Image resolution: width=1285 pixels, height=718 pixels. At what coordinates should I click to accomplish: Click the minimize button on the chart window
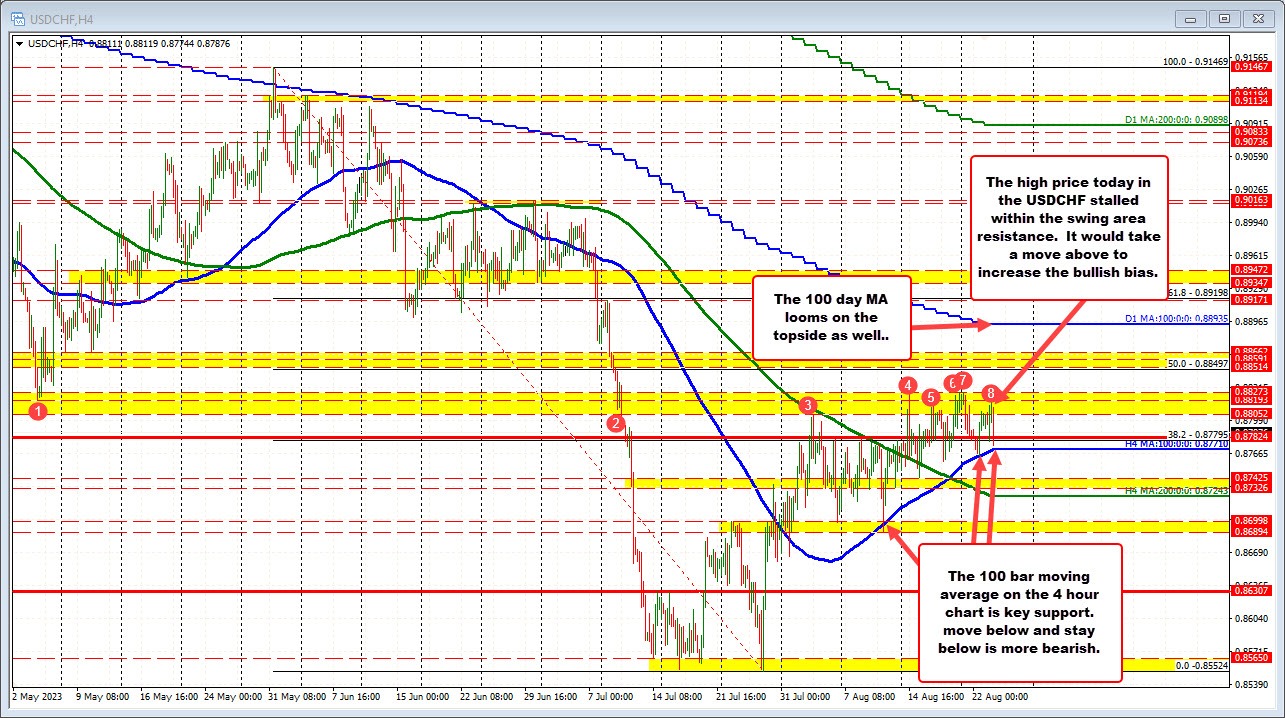coord(1190,18)
